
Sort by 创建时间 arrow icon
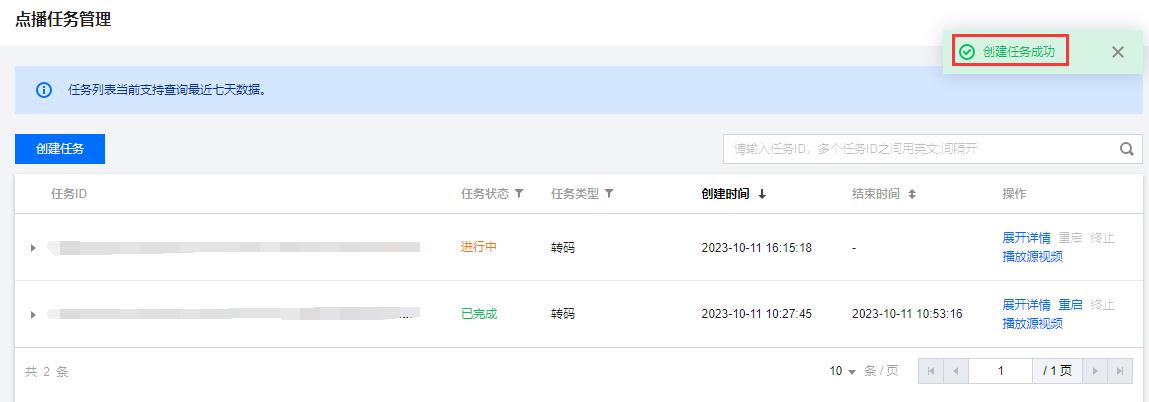762,194
